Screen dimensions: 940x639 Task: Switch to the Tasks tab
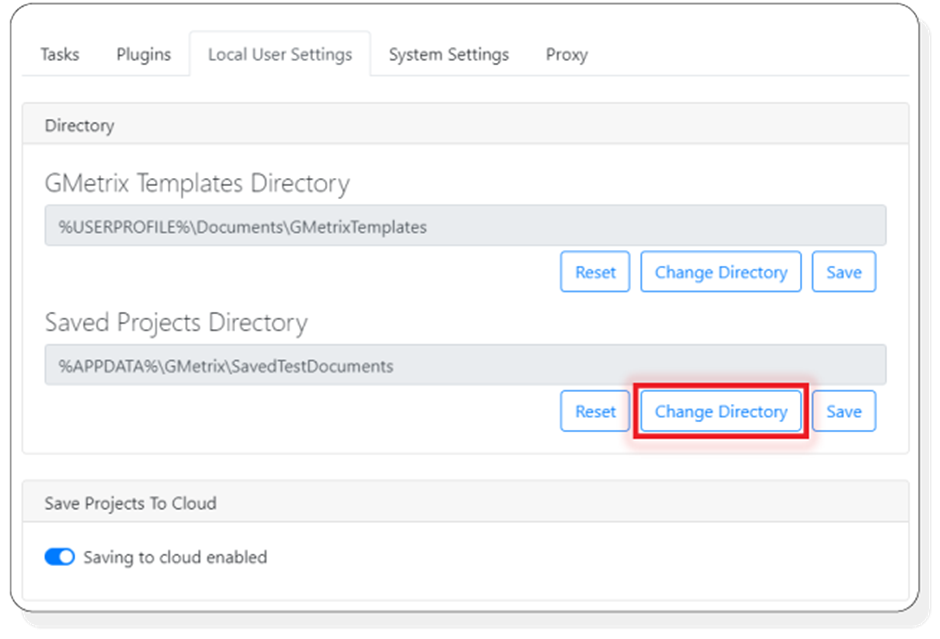coord(58,55)
